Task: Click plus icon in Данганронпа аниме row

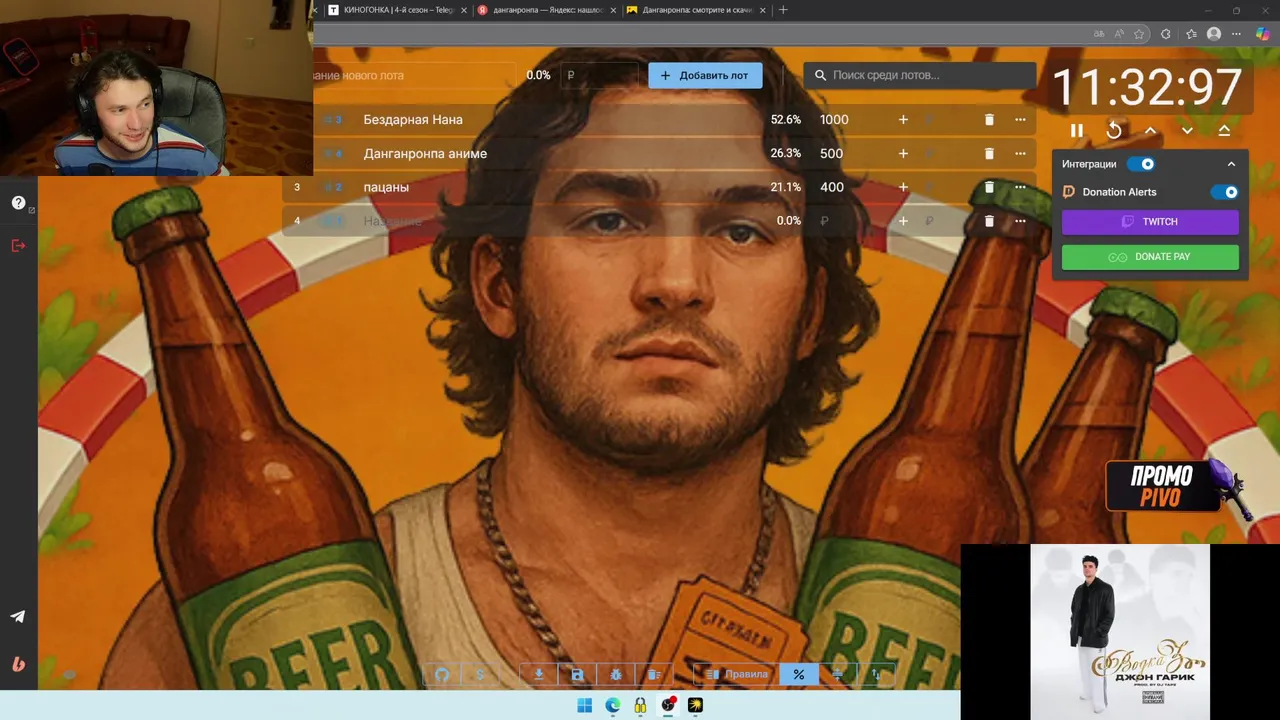Action: pos(903,153)
